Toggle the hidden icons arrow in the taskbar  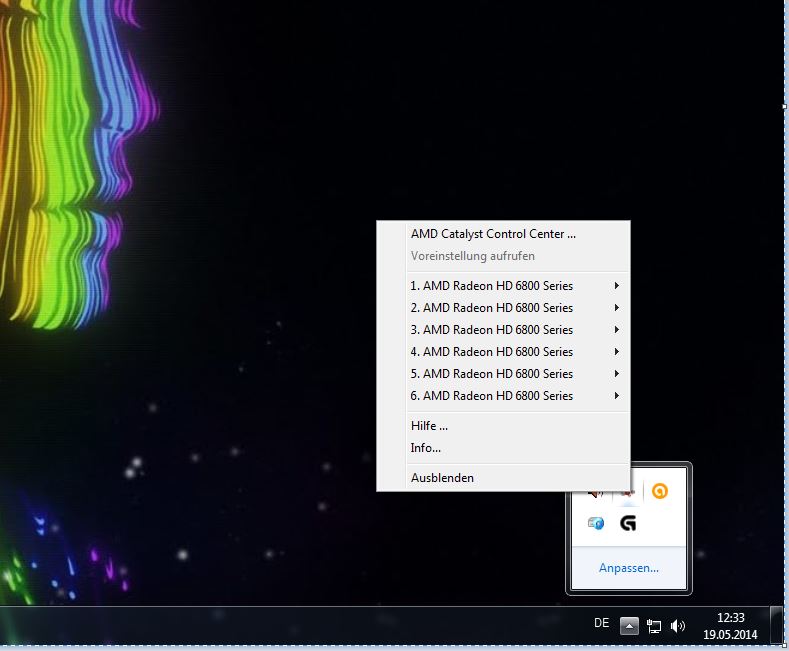point(629,626)
